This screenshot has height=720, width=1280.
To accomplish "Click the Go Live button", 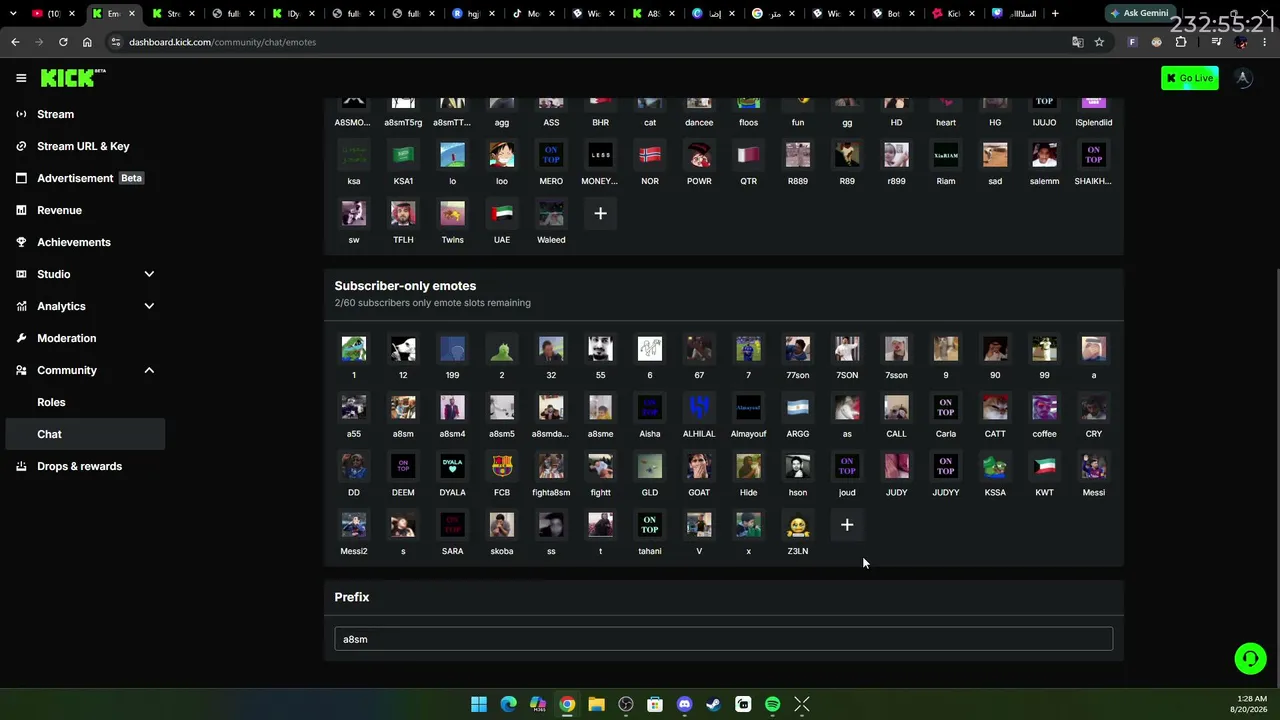I will click(1189, 78).
